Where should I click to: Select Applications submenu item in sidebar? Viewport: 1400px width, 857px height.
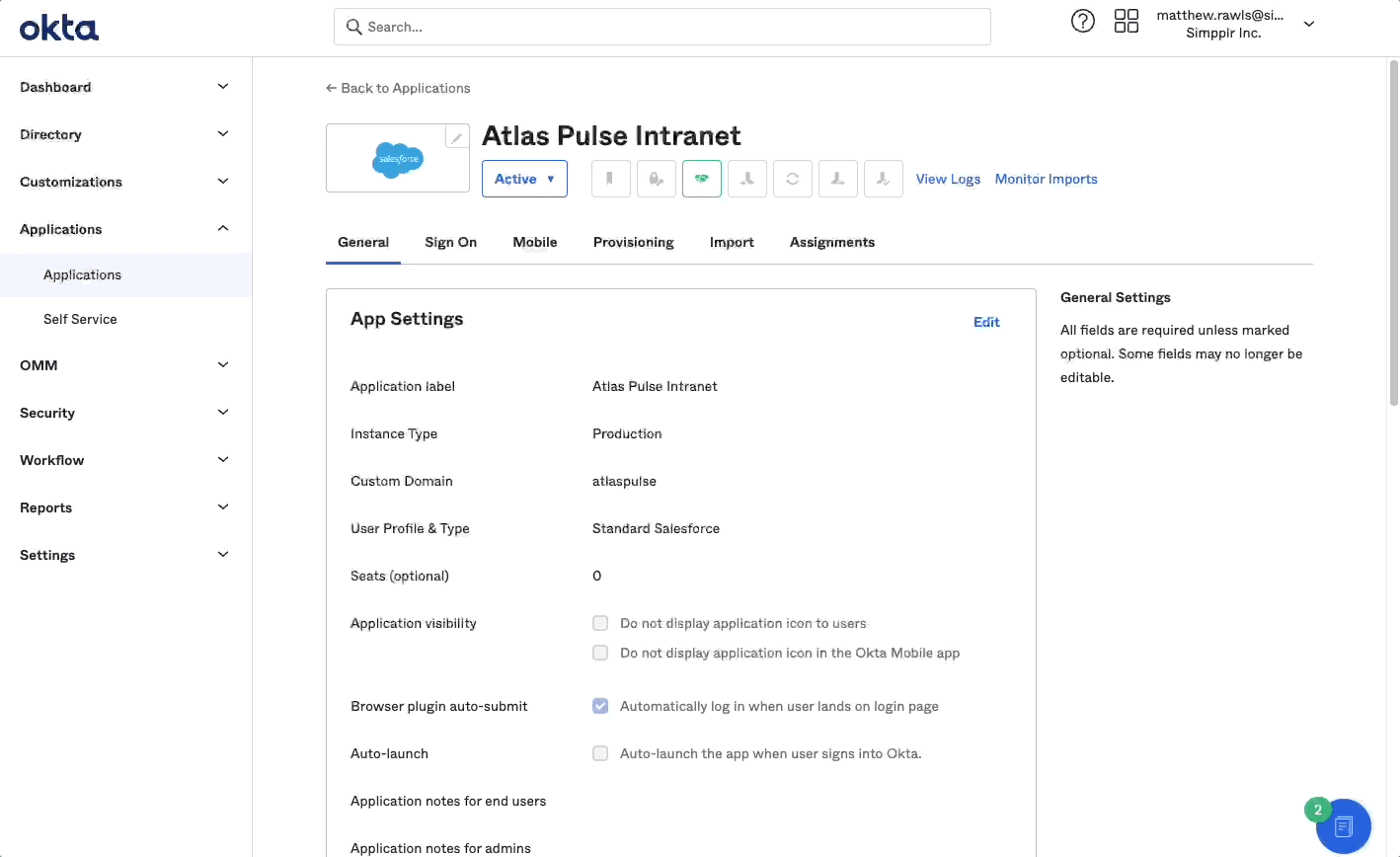tap(125, 274)
